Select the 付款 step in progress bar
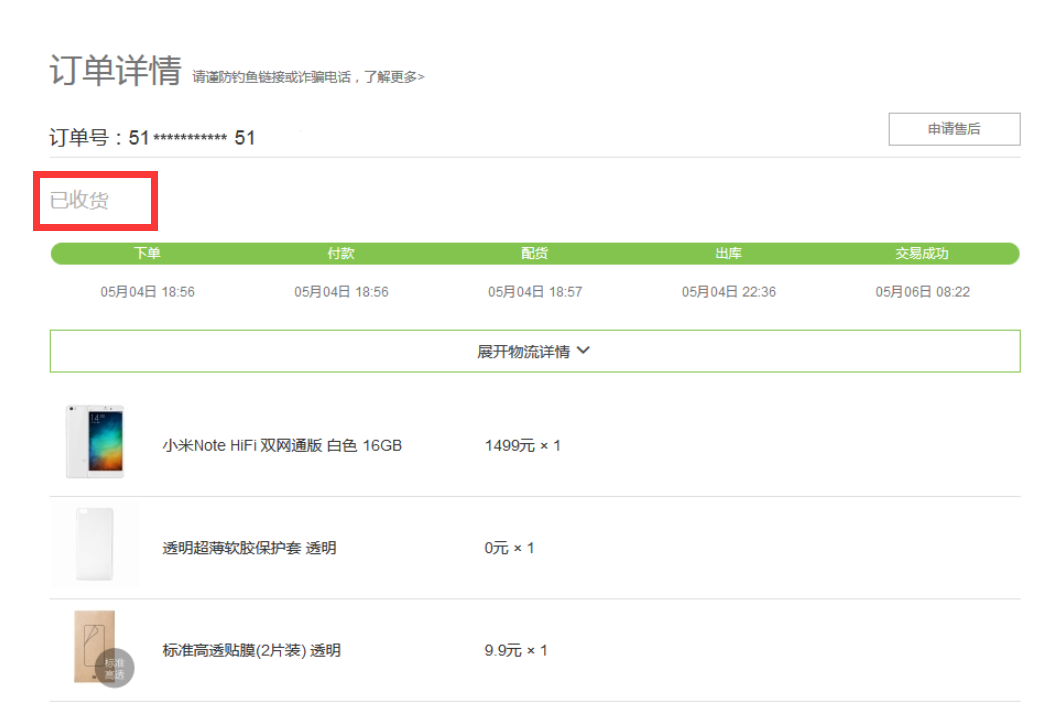The image size is (1061, 711). (x=341, y=254)
